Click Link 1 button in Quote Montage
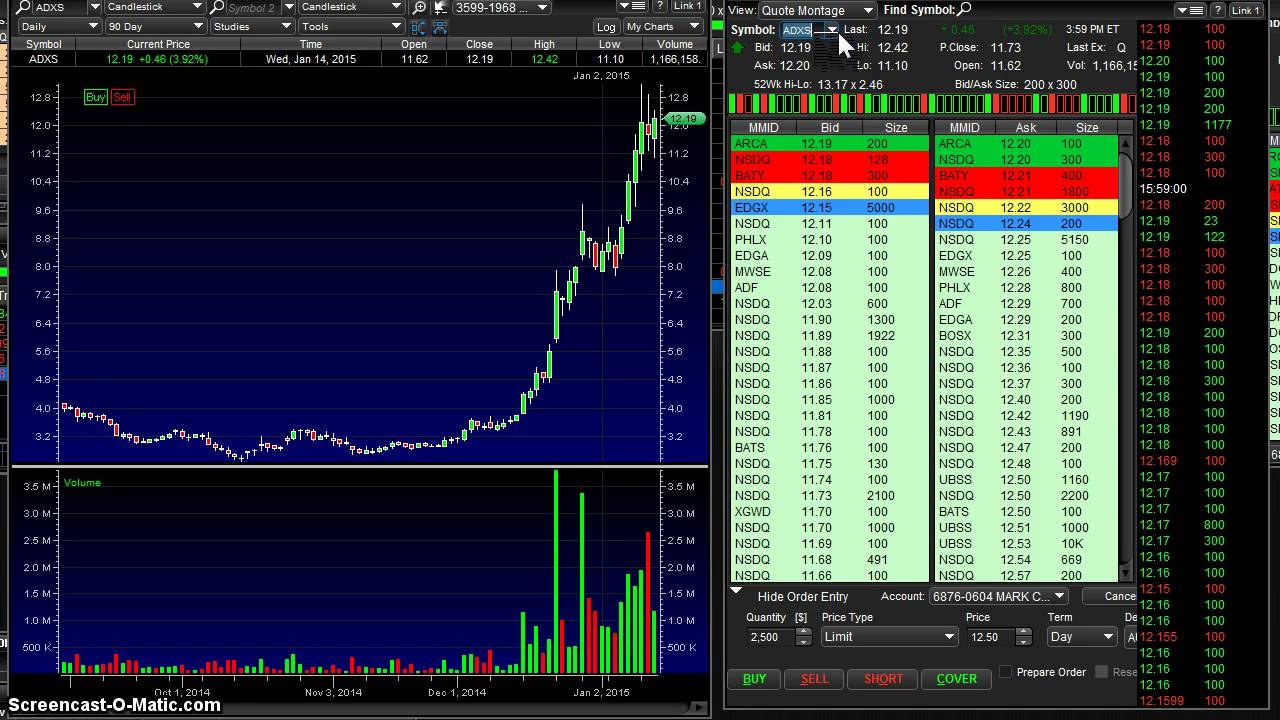1280x720 pixels. tap(1244, 10)
